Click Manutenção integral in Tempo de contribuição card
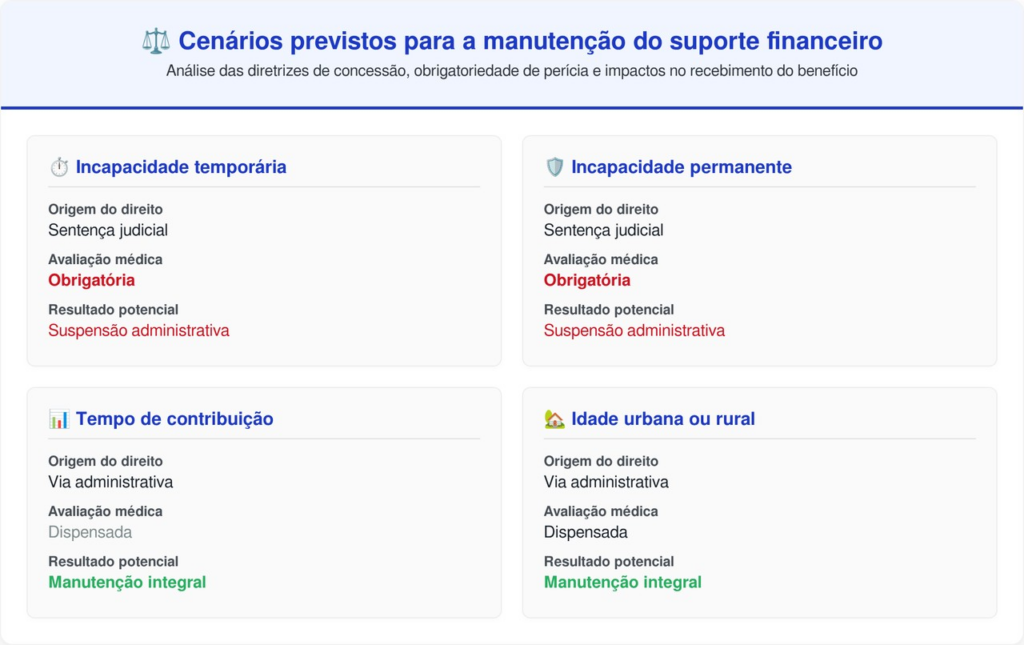1024x645 pixels. 127,582
